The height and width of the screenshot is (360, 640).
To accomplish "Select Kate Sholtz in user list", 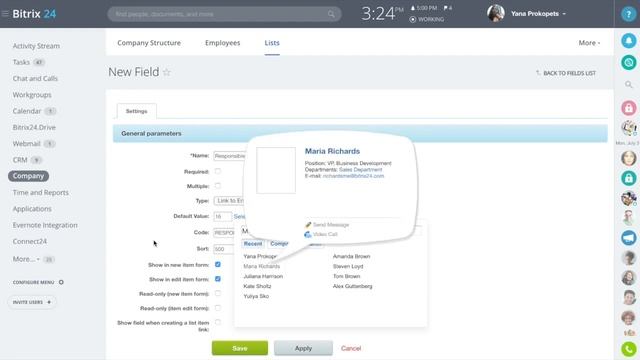I will tap(257, 286).
